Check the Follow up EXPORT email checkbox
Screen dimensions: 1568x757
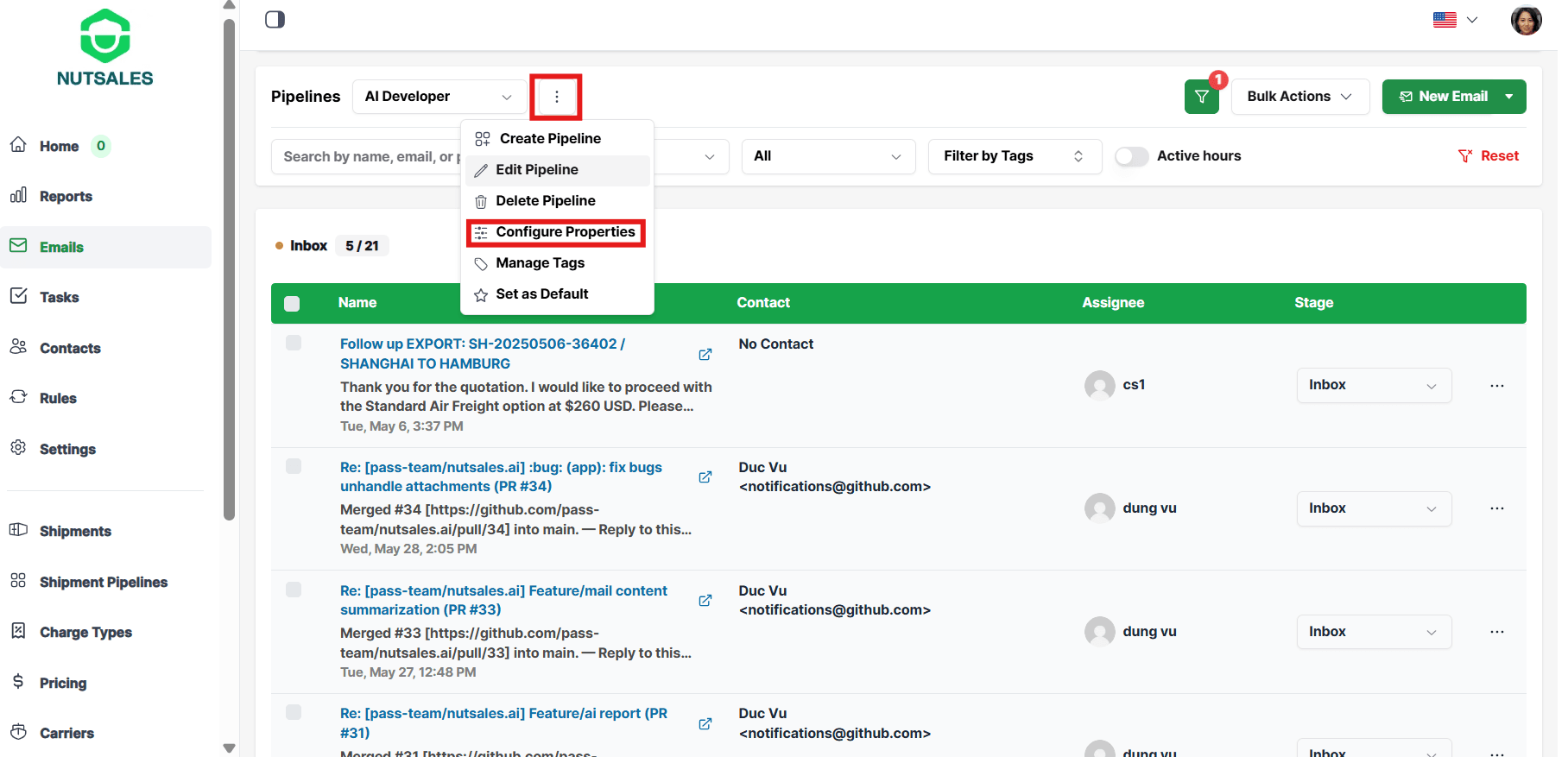(x=294, y=343)
